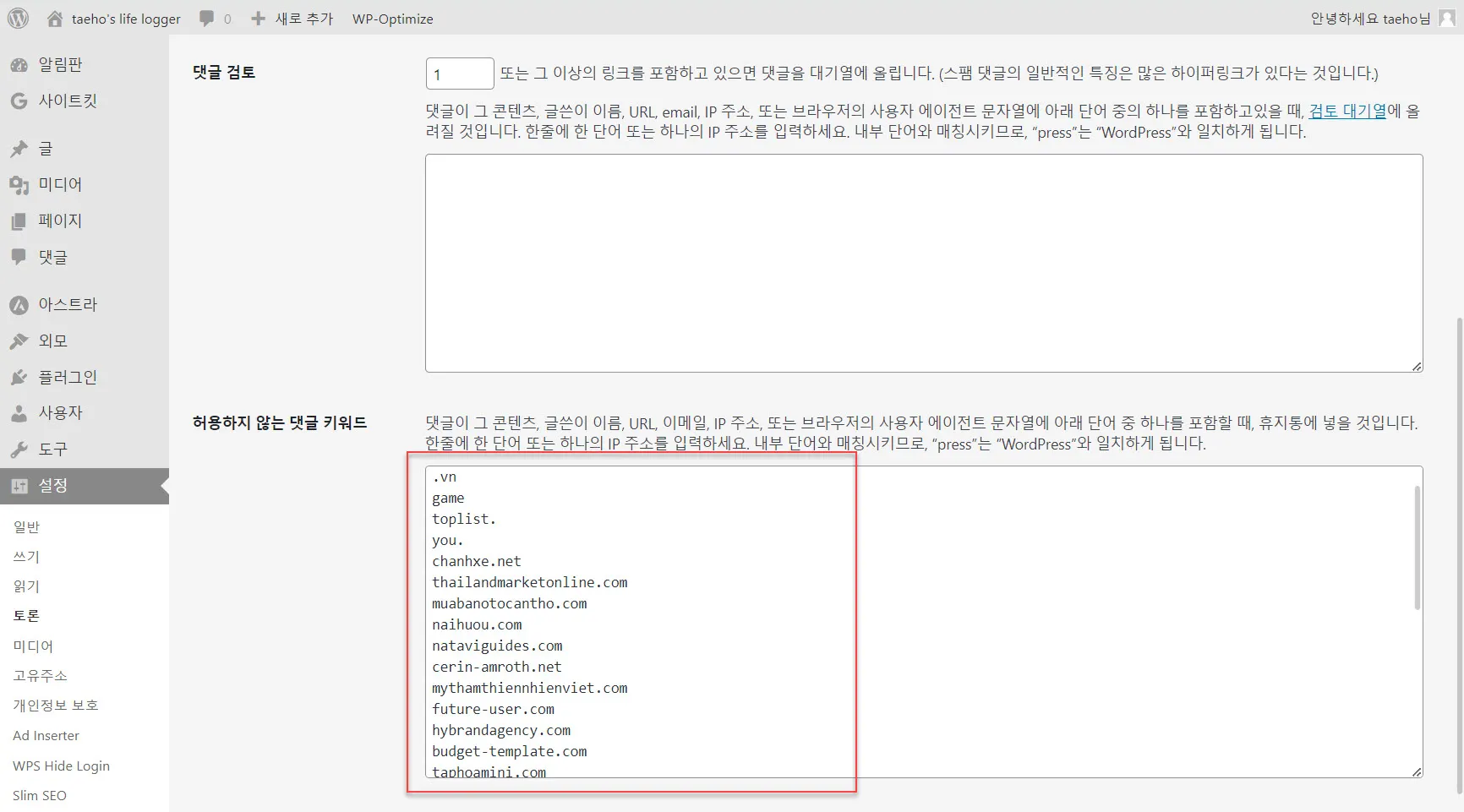This screenshot has width=1464, height=812.
Task: Click the plus icon for 새로 추가
Action: pos(258,19)
